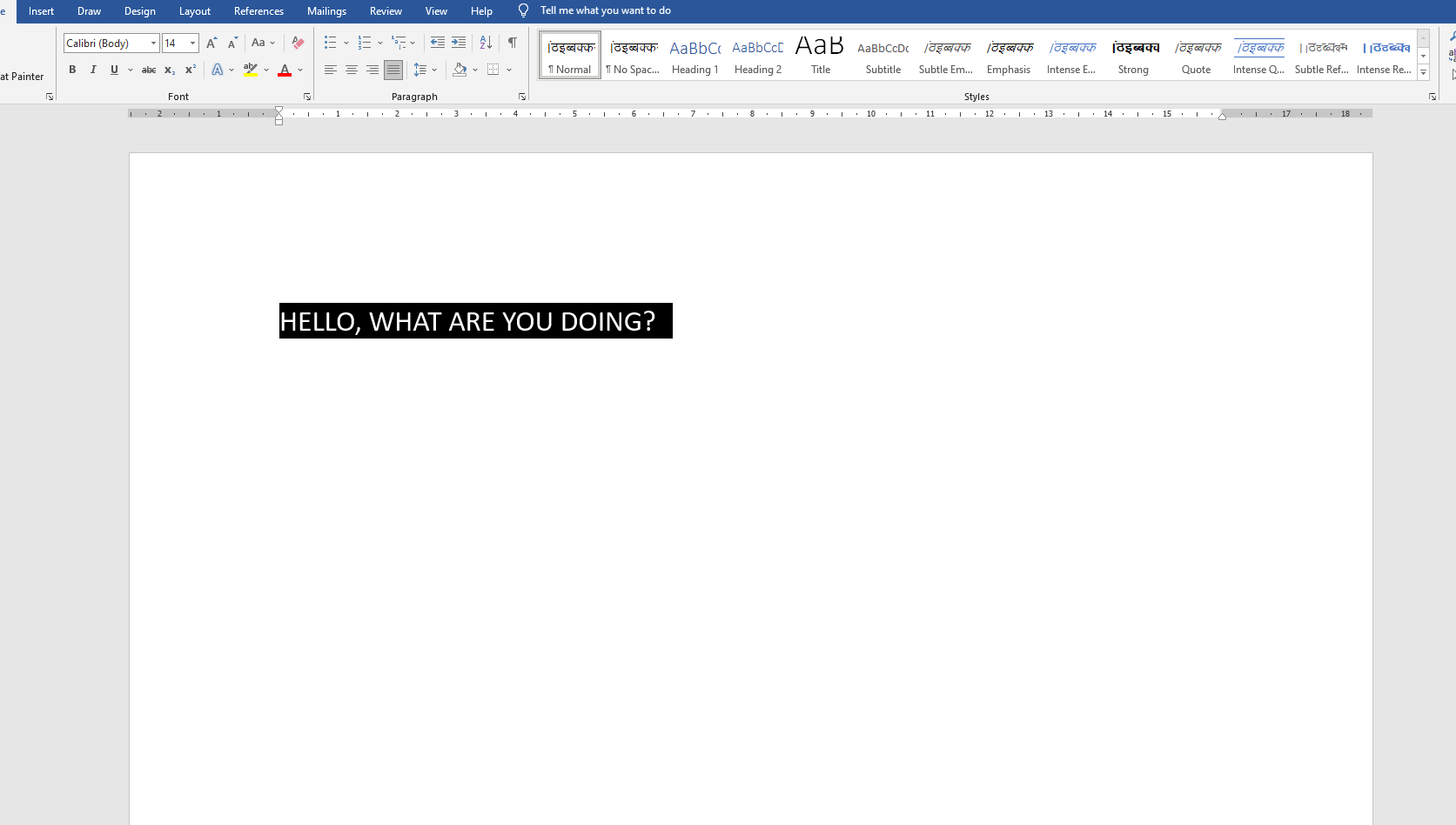Apply strikethrough to selected text
The image size is (1456, 825).
[149, 70]
